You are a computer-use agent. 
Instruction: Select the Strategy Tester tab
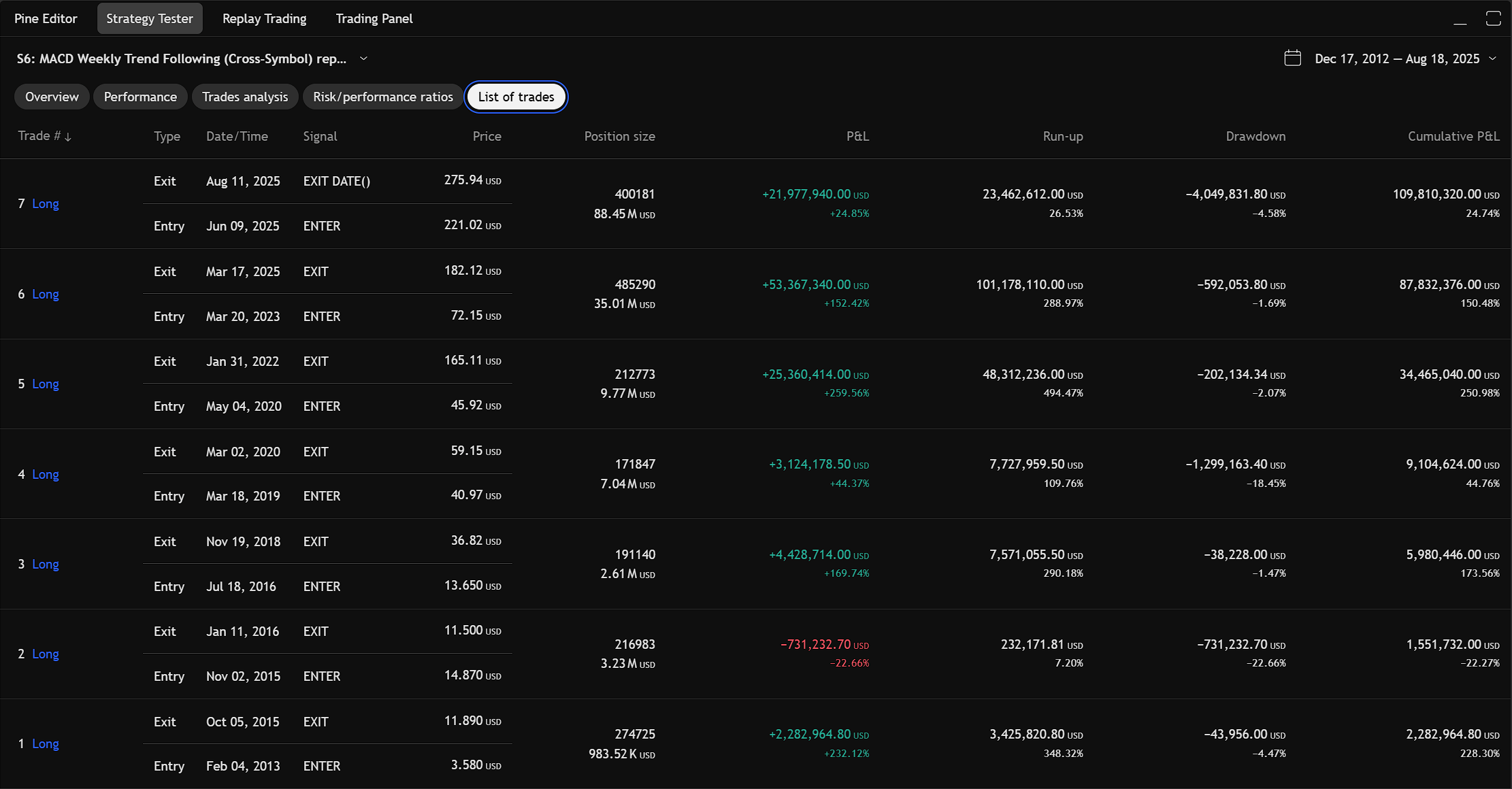point(150,18)
